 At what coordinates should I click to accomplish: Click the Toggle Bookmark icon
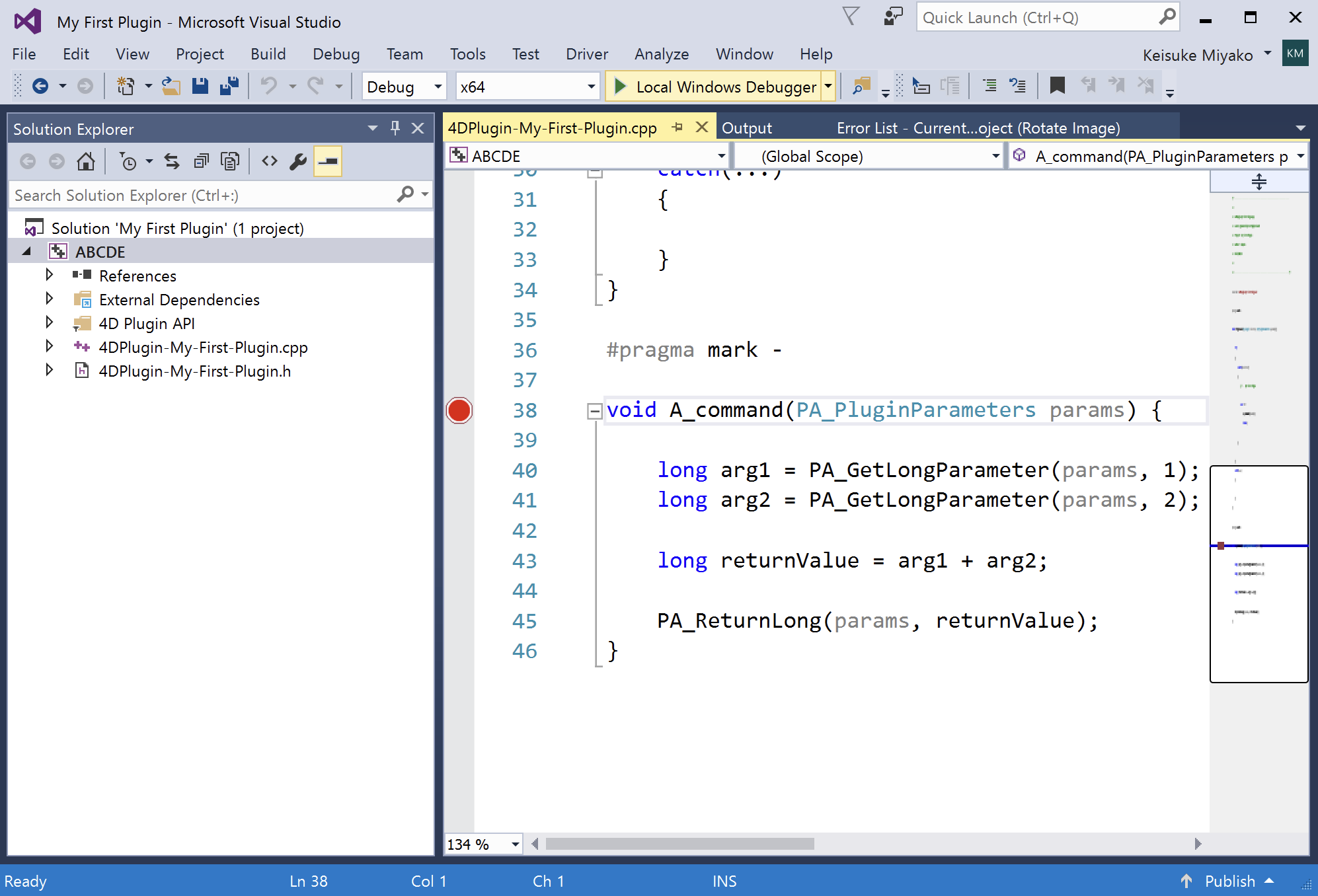[1057, 85]
